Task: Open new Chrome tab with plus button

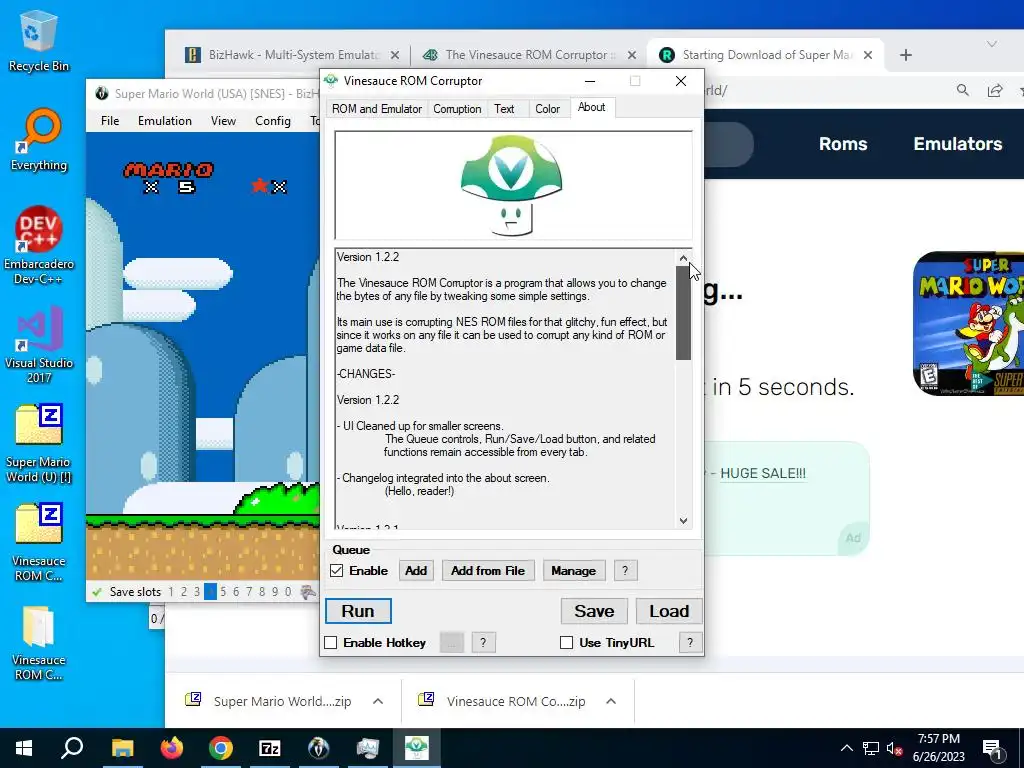Action: tap(906, 55)
